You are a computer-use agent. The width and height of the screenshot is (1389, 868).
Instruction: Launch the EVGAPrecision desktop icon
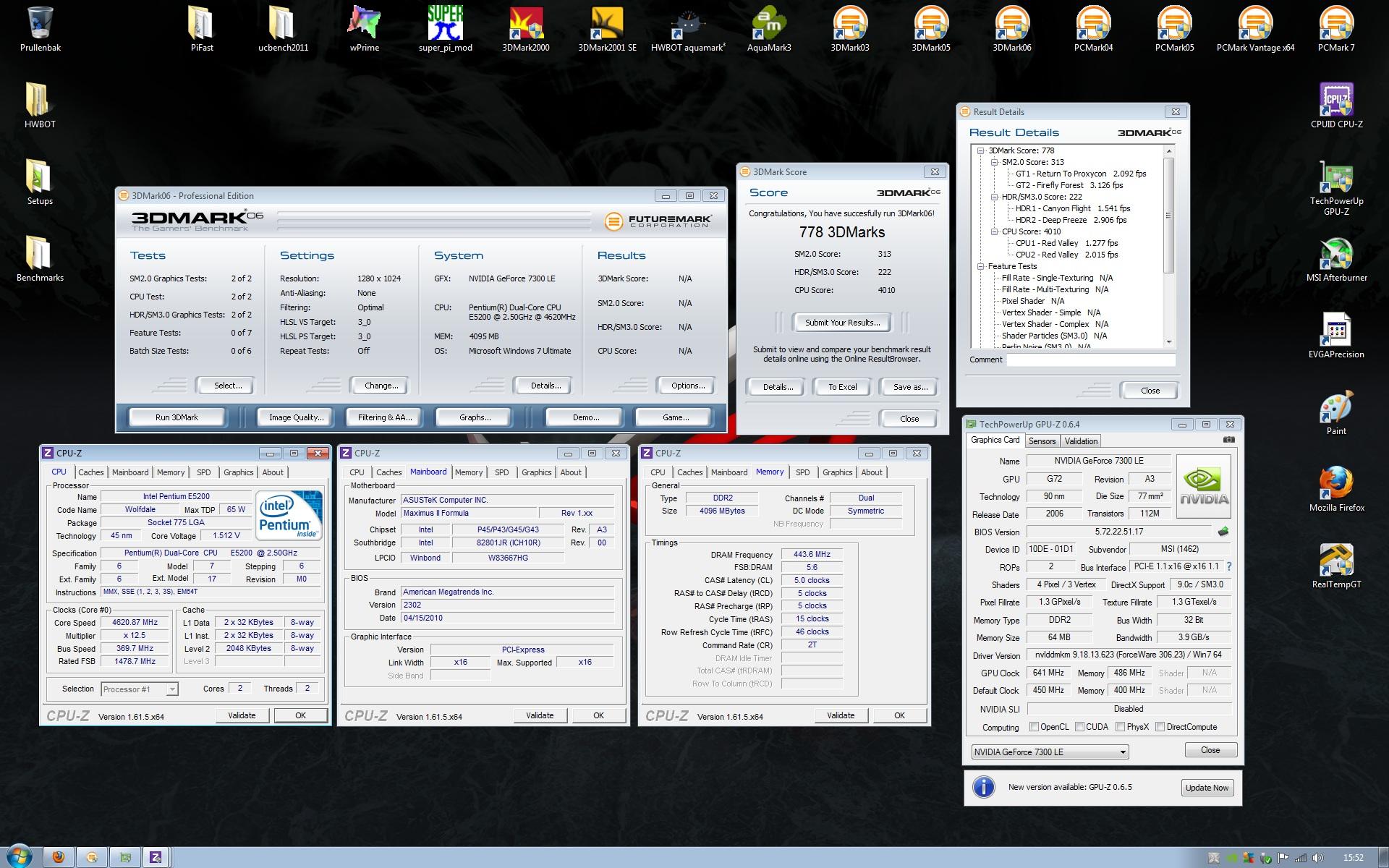point(1336,336)
